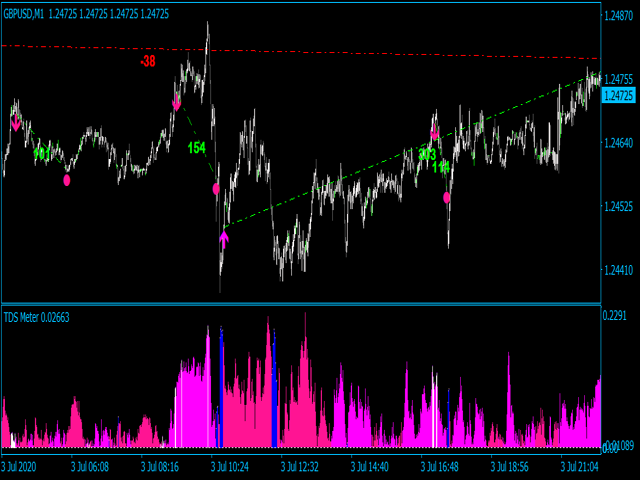Click the 3 Jul 10:24 time label
Image resolution: width=640 pixels, height=480 pixels.
230,467
